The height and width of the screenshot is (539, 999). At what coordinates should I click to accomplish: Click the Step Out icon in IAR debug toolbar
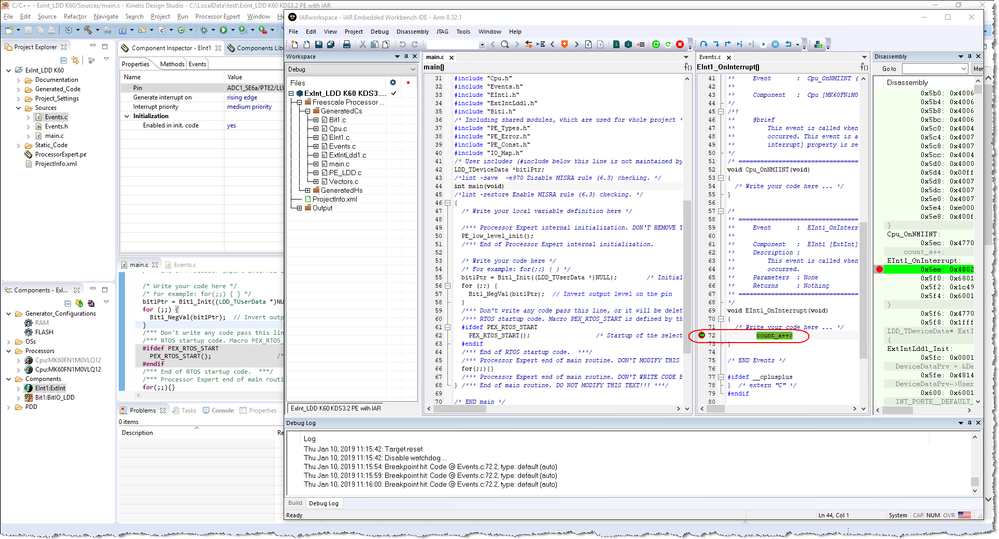pyautogui.click(x=728, y=45)
